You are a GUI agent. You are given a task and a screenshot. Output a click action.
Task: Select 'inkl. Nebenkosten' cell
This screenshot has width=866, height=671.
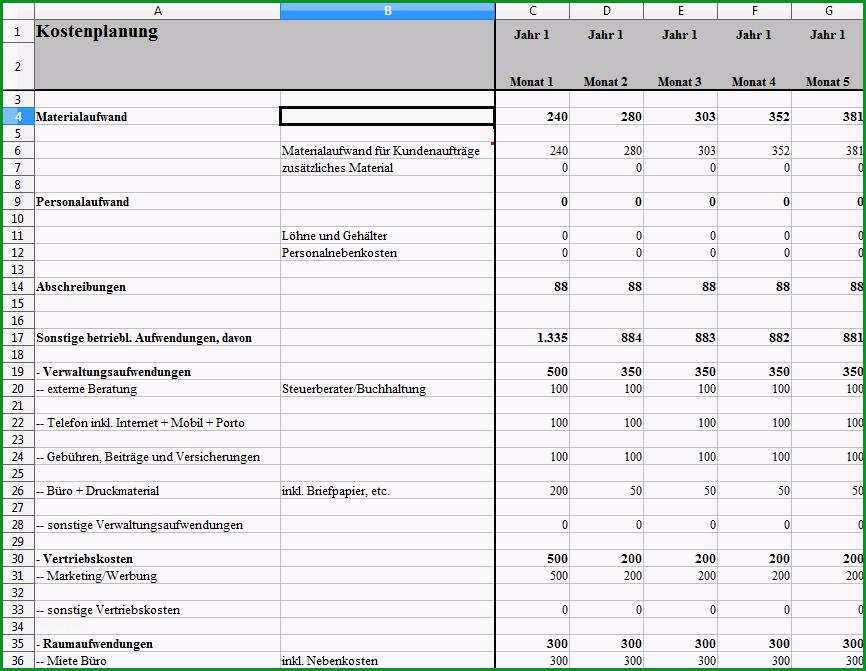tap(387, 661)
